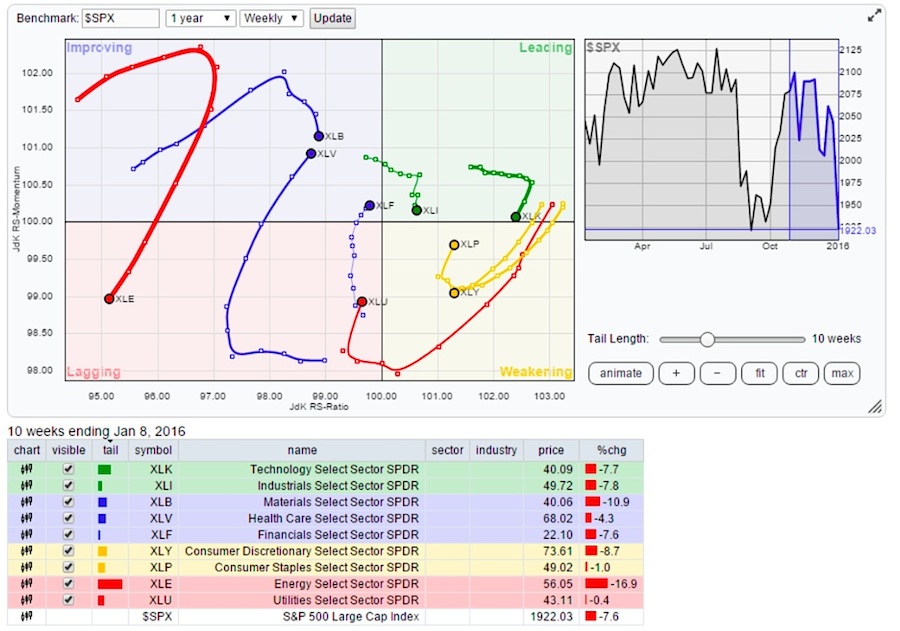Open the 1 year period dropdown
The image size is (900, 631).
point(201,18)
